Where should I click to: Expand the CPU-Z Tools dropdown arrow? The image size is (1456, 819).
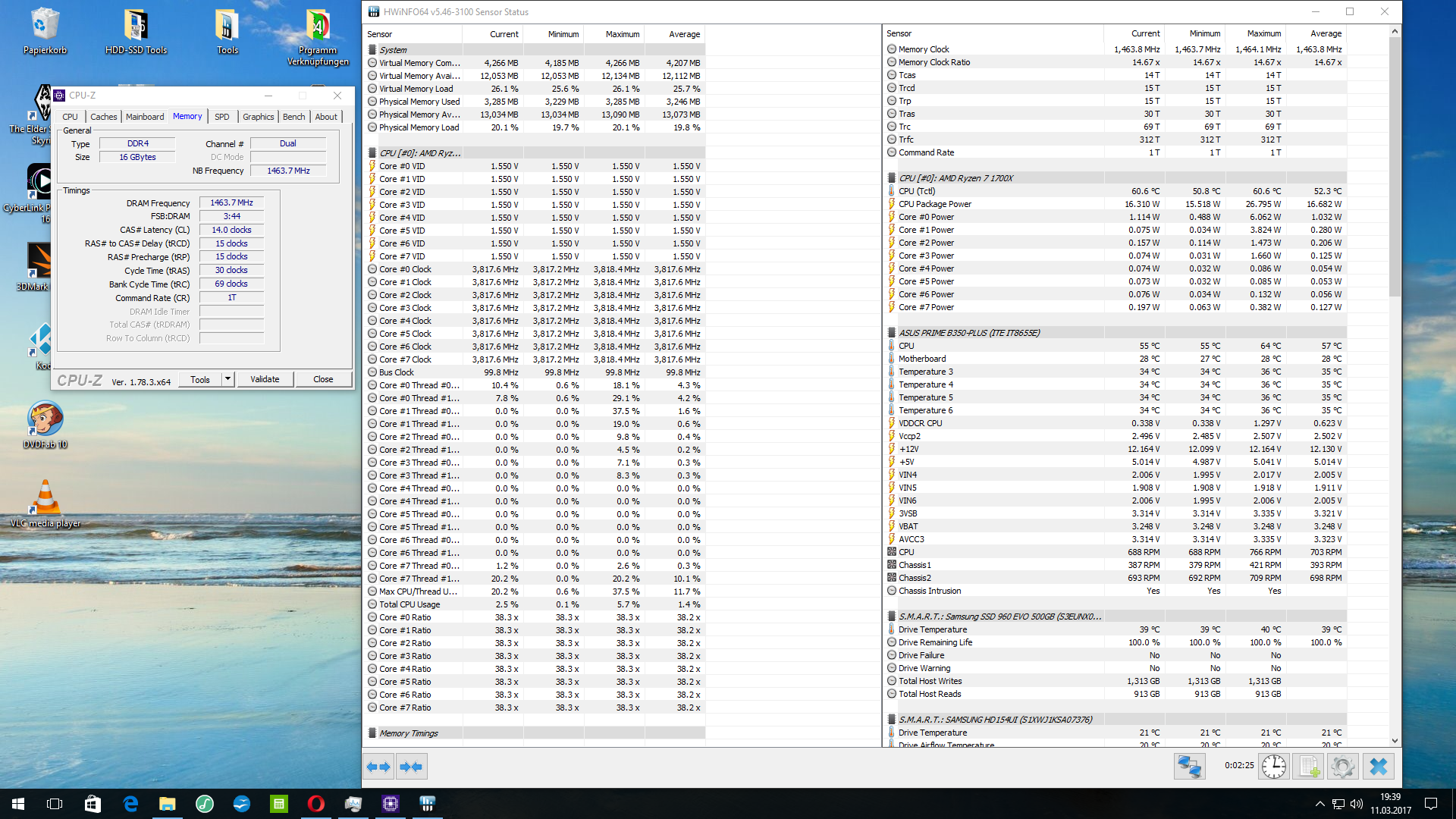coord(227,379)
